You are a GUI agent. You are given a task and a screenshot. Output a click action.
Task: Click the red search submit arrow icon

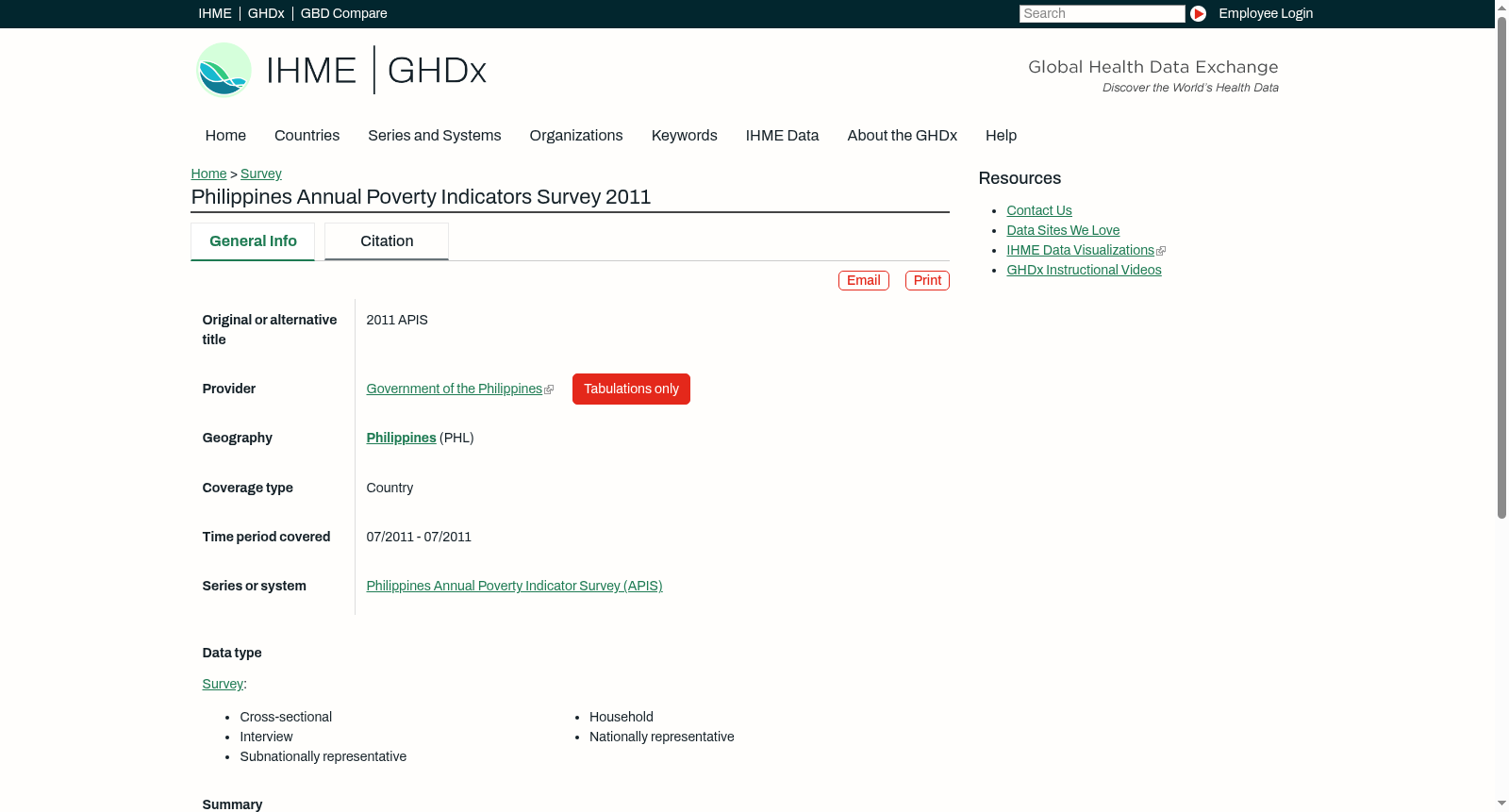coord(1198,13)
